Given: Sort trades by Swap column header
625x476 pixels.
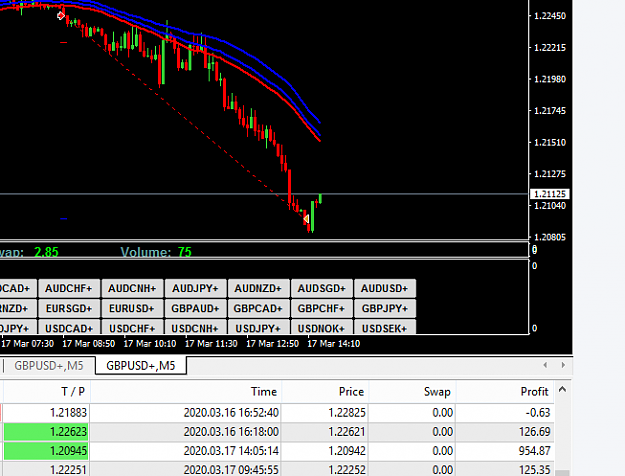Looking at the screenshot, I should coord(412,391).
